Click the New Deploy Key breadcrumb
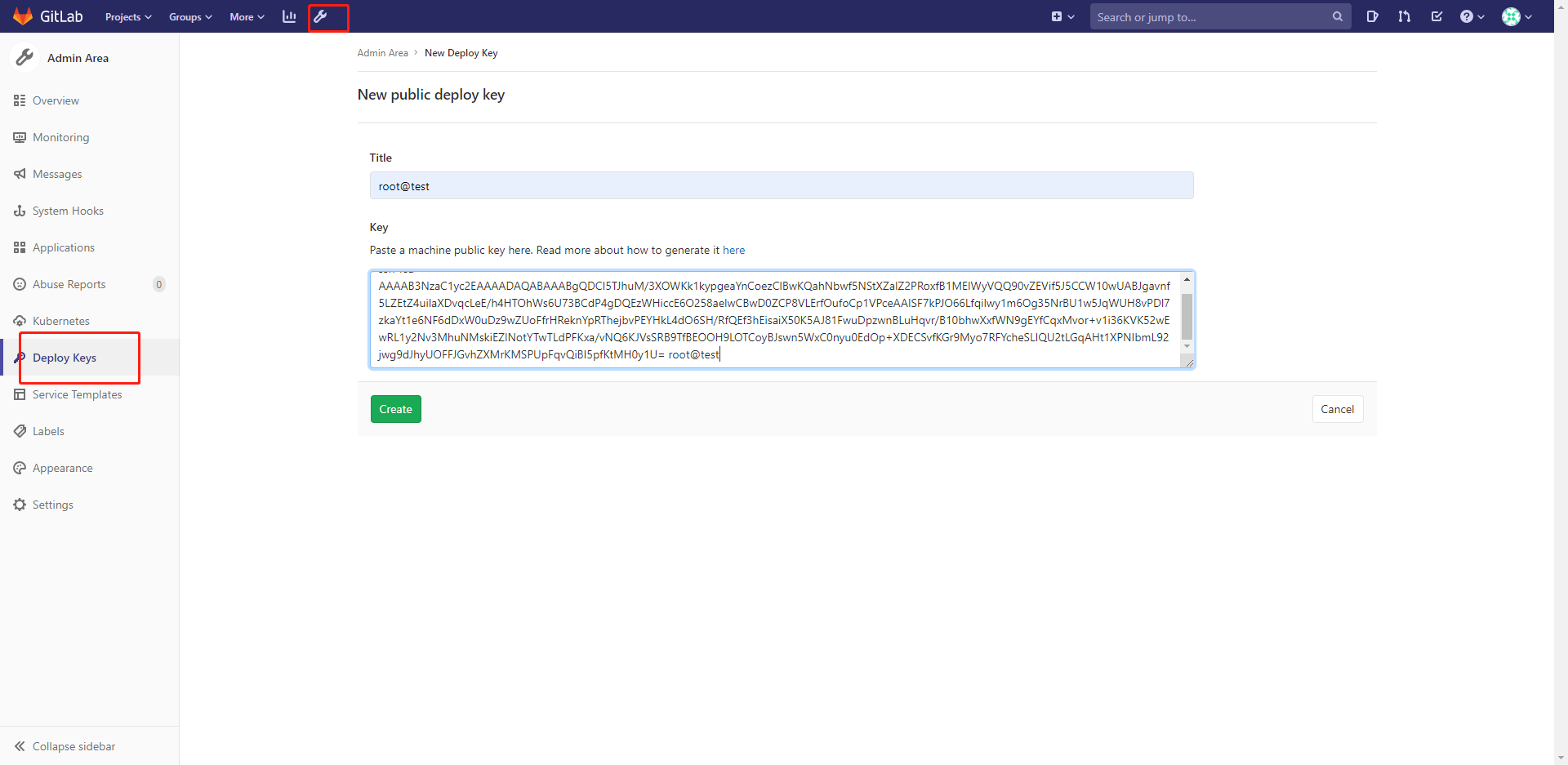This screenshot has height=765, width=1568. pyautogui.click(x=461, y=53)
